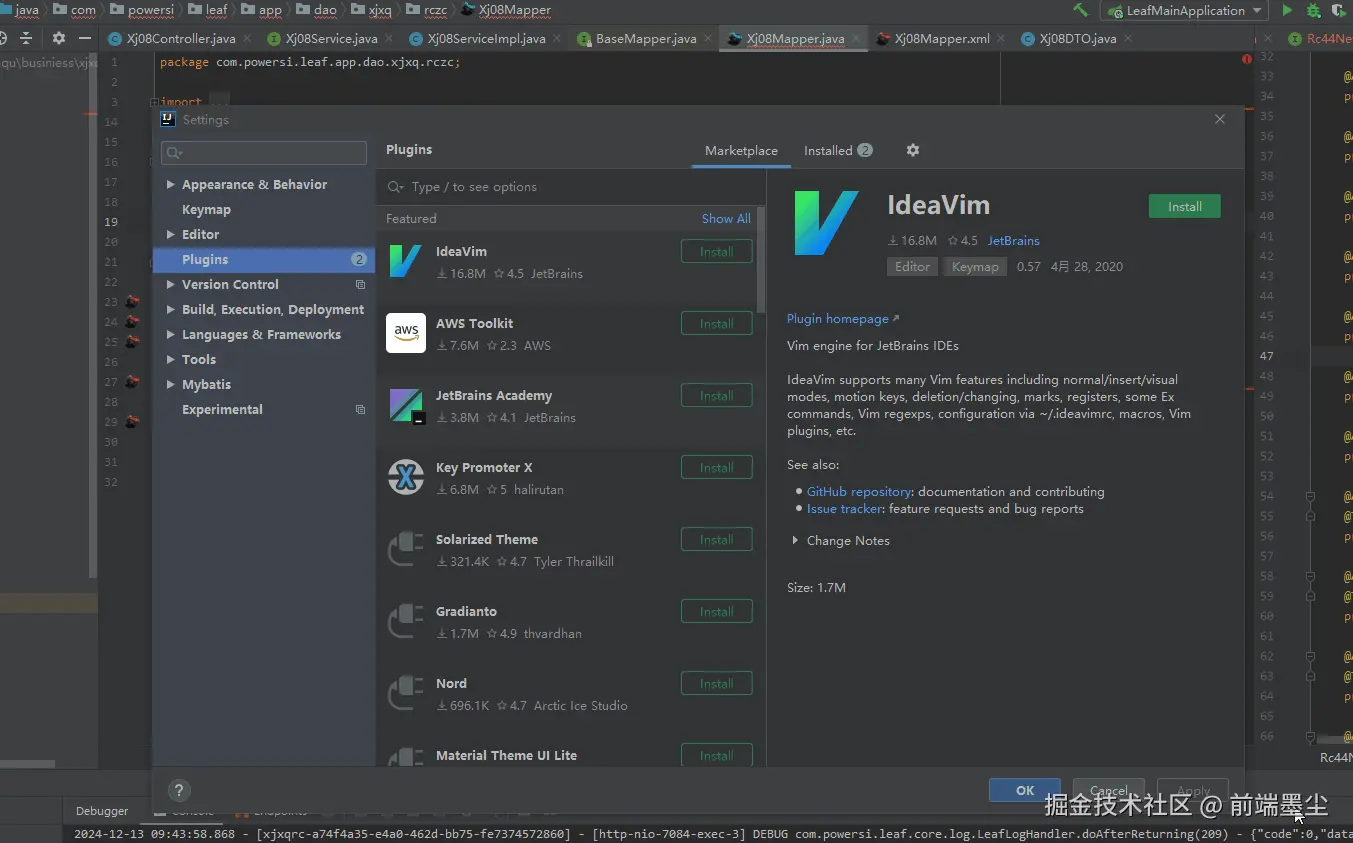Close the Xj08Mapper.xml editor tab
Image resolution: width=1353 pixels, height=843 pixels.
(x=1002, y=39)
